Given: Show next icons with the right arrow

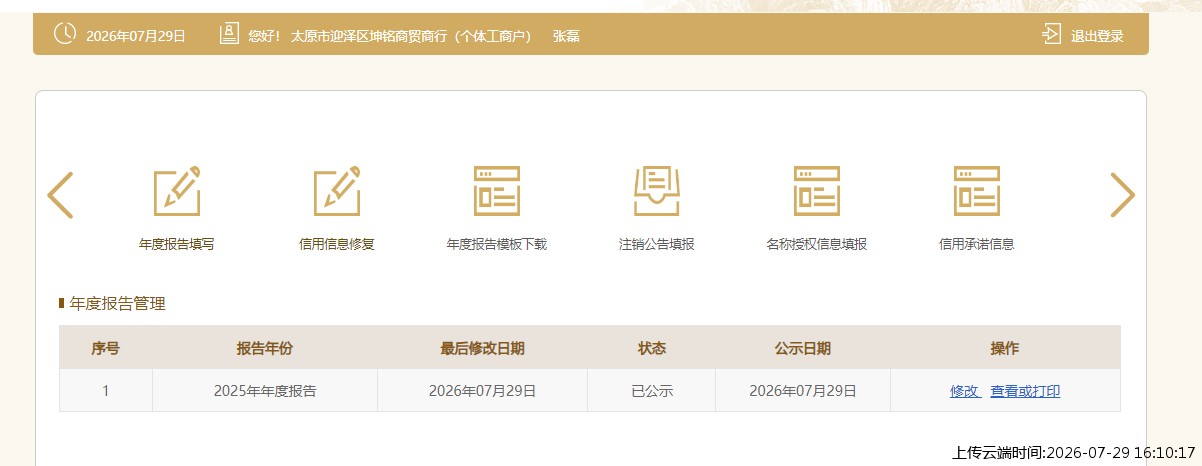Looking at the screenshot, I should [x=1123, y=195].
